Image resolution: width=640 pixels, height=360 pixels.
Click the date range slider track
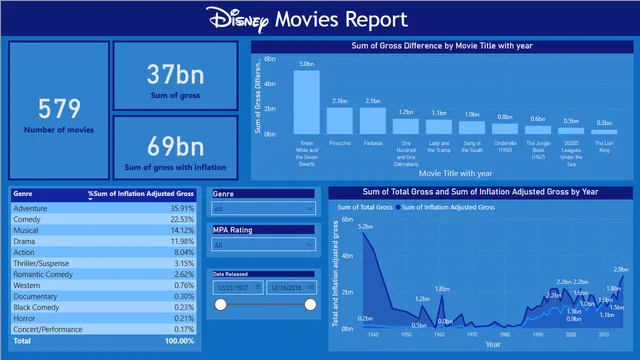(x=265, y=304)
